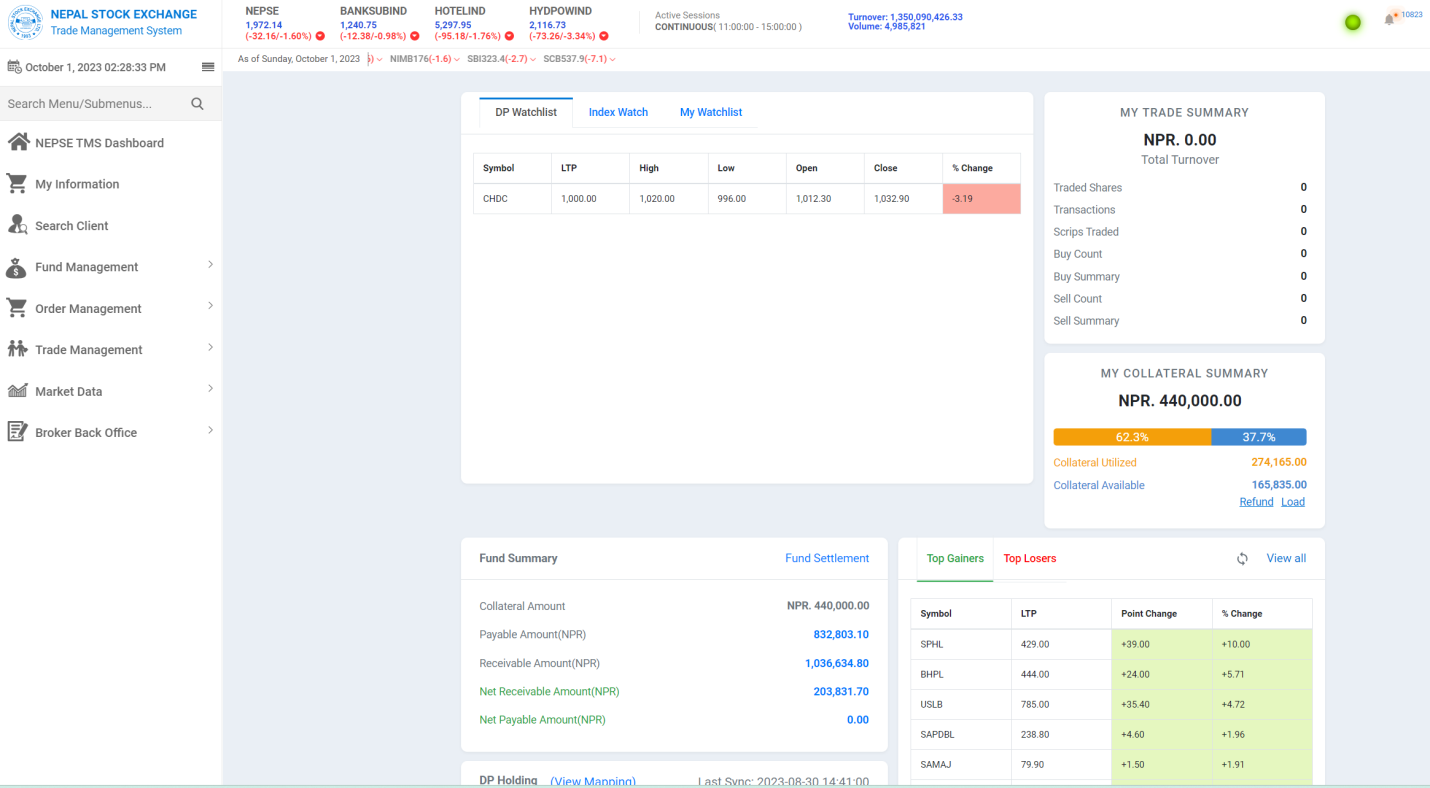Click the green connection status indicator
This screenshot has height=788, width=1430.
coord(1353,22)
